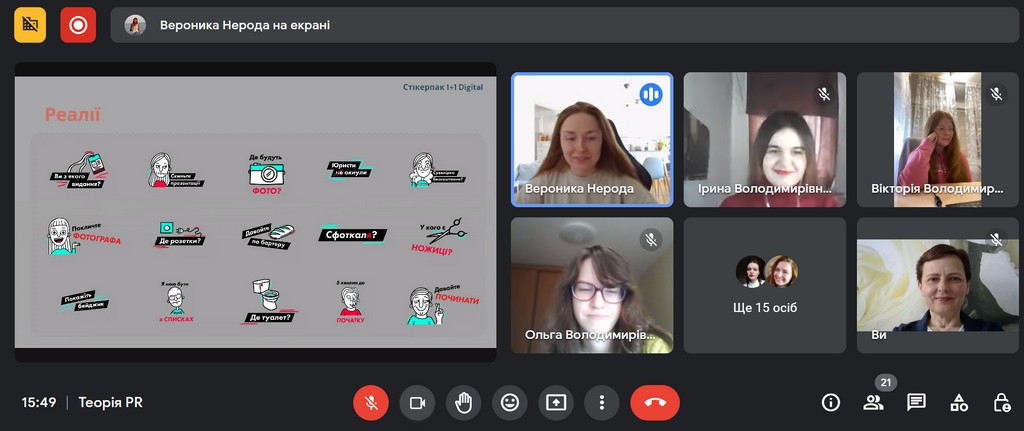Open the chat panel
The width and height of the screenshot is (1024, 431).
tap(916, 402)
